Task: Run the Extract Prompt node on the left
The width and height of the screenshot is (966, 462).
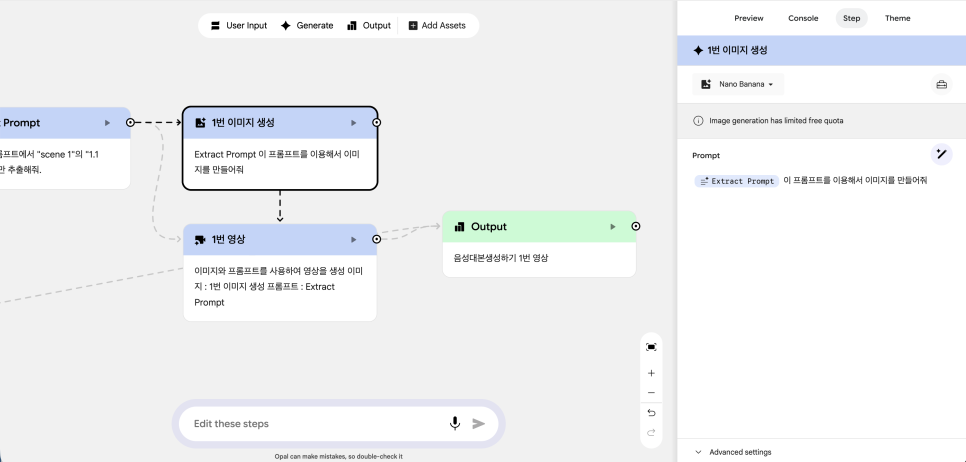Action: point(107,123)
